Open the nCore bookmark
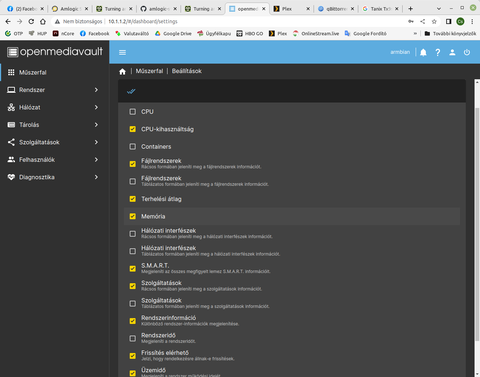 coord(63,33)
